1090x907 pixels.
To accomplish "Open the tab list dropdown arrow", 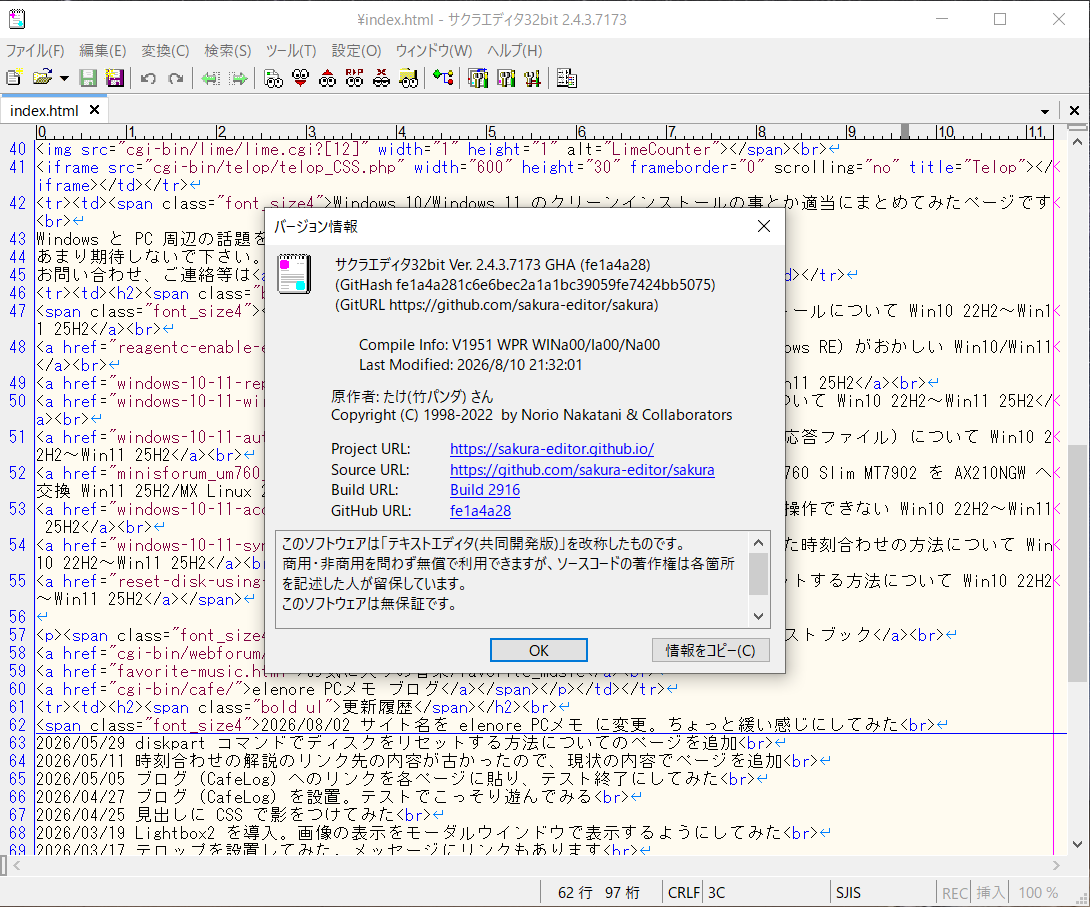I will click(1045, 111).
